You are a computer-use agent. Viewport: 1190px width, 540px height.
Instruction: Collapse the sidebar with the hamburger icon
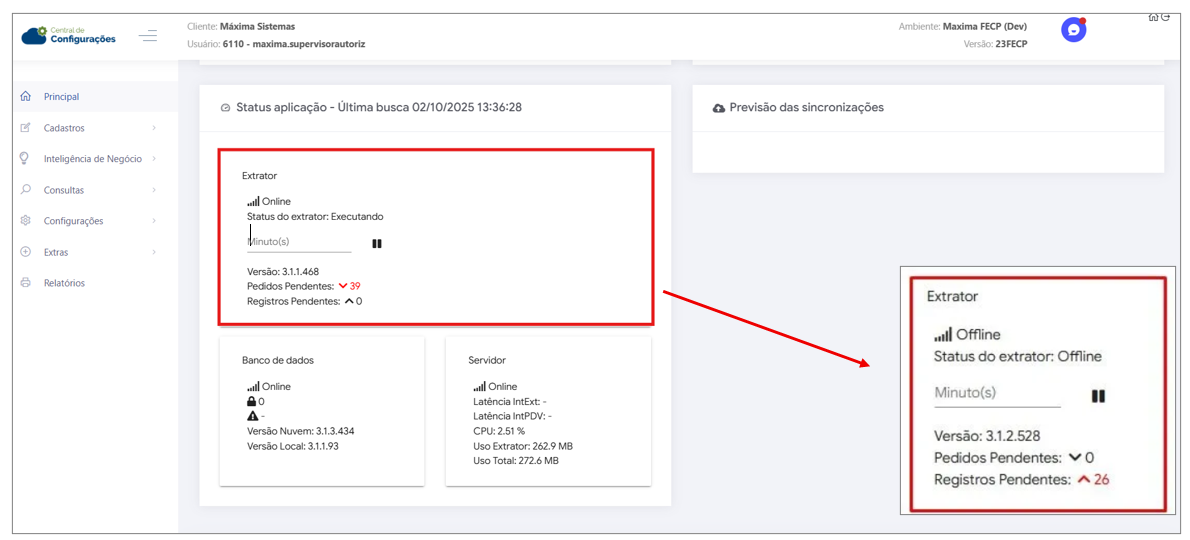tap(148, 35)
